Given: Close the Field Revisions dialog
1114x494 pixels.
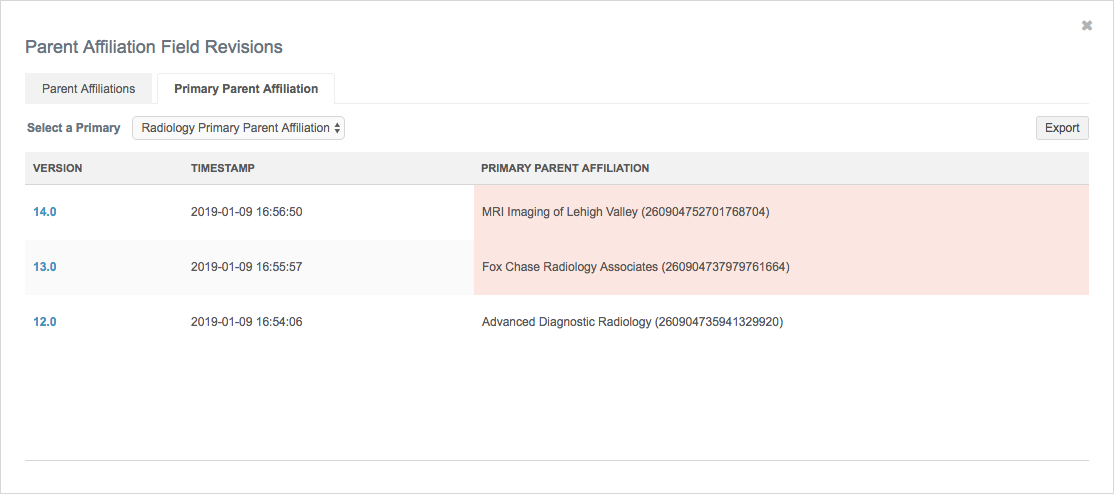Looking at the screenshot, I should coord(1087,26).
